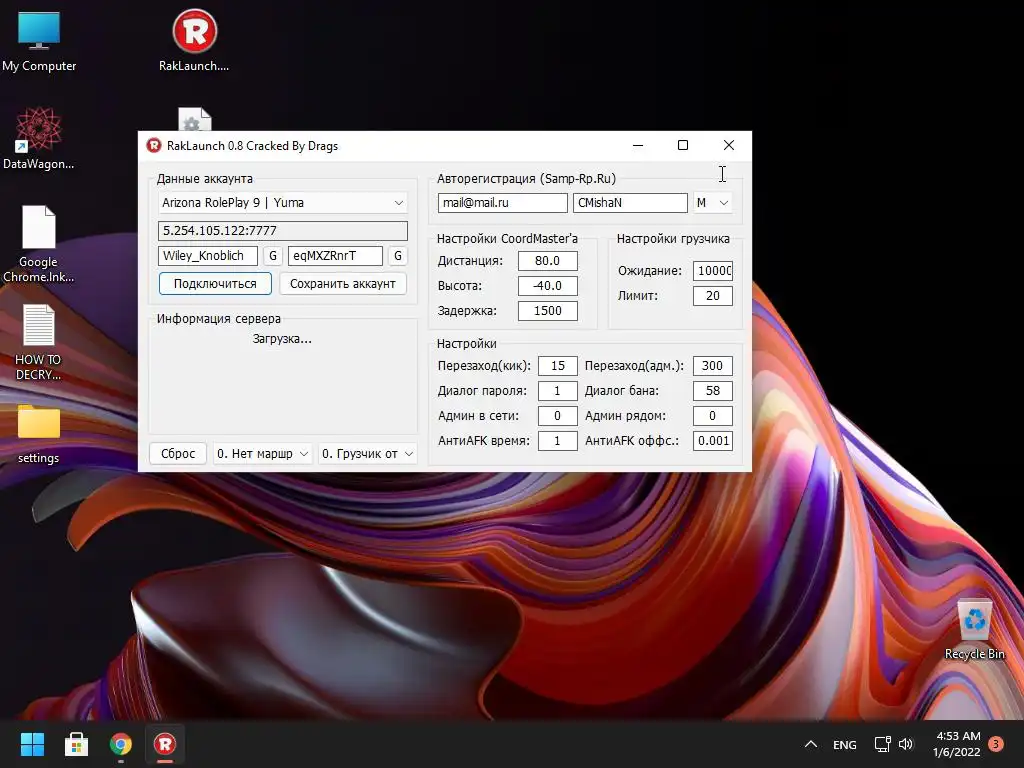Click the Задержка value field
This screenshot has height=768, width=1024.
tap(547, 311)
